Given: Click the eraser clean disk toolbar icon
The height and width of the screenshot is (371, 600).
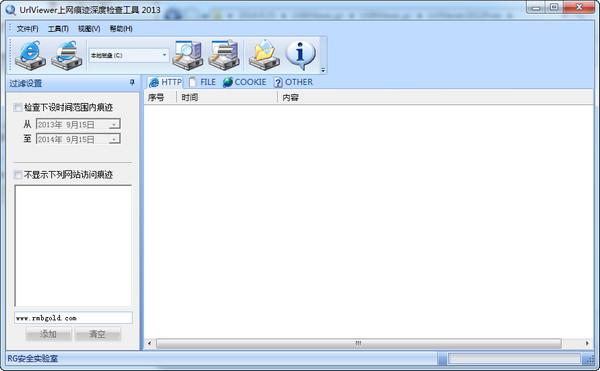Looking at the screenshot, I should pyautogui.click(x=224, y=55).
